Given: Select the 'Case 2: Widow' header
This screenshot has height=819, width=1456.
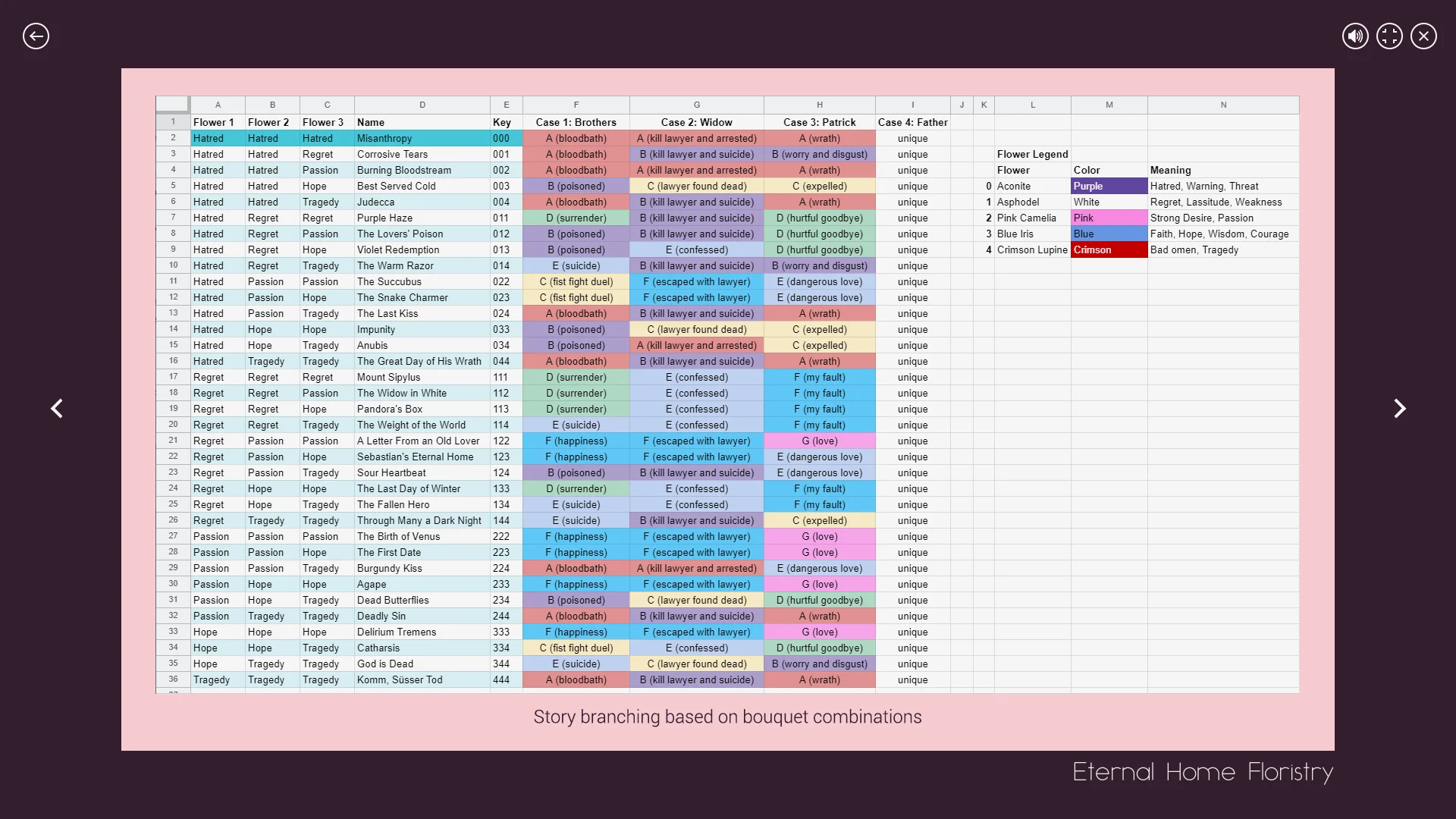Looking at the screenshot, I should (x=696, y=122).
